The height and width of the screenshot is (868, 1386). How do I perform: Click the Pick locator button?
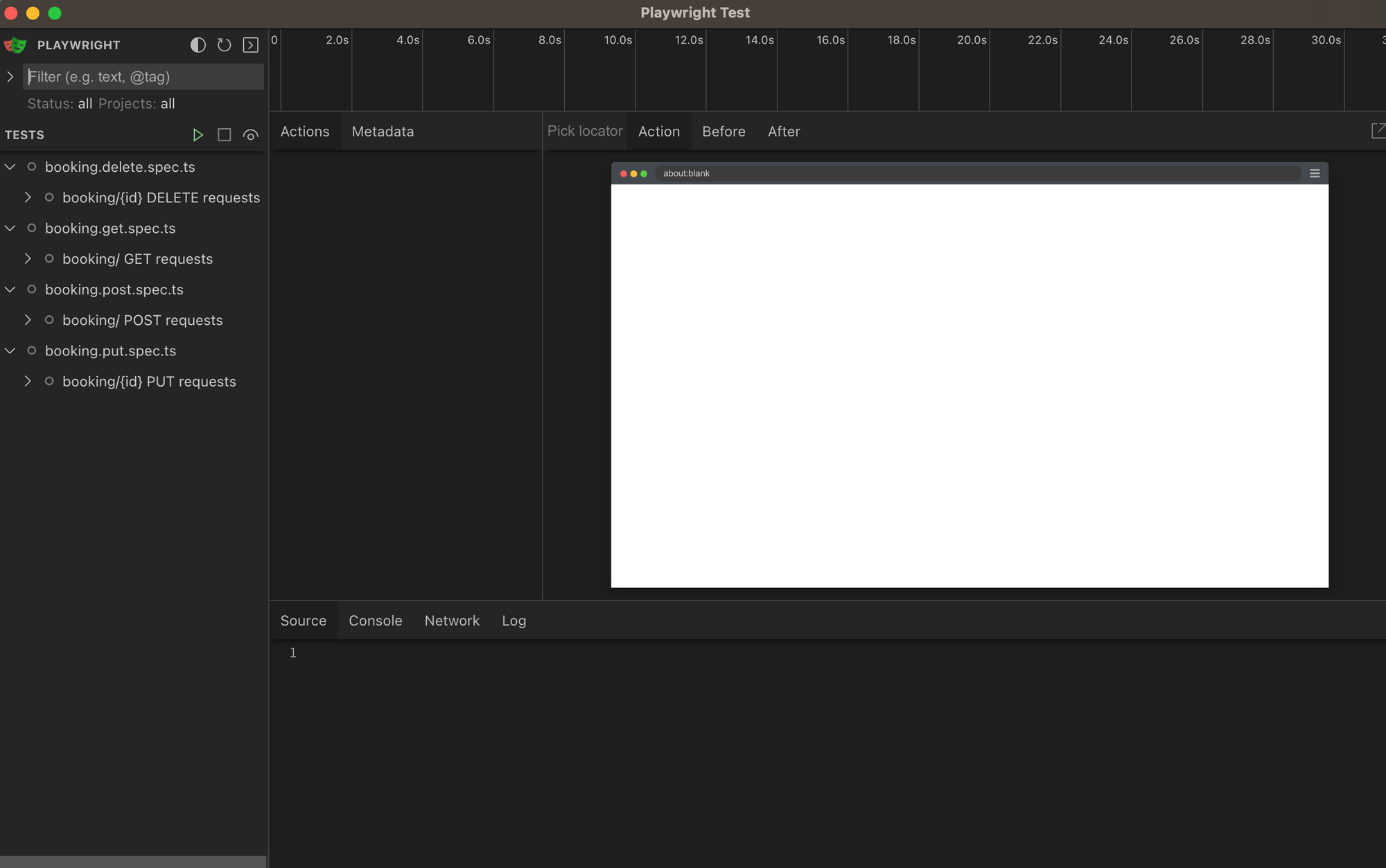click(x=585, y=131)
